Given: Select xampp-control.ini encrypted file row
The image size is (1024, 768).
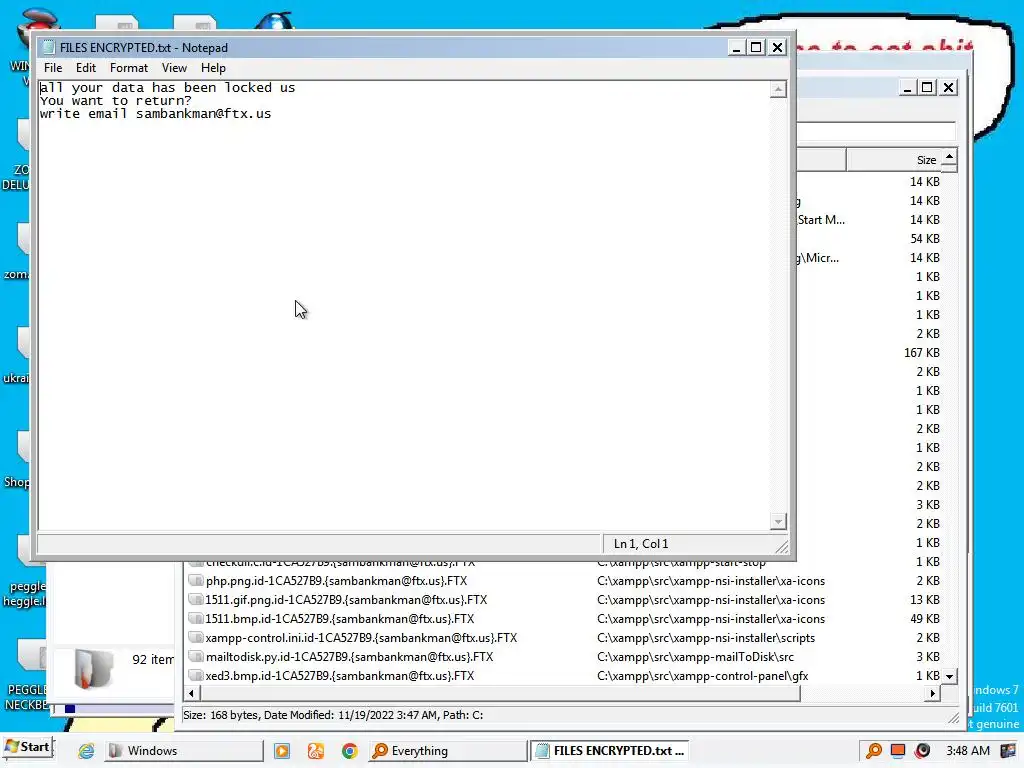Looking at the screenshot, I should pyautogui.click(x=564, y=637).
